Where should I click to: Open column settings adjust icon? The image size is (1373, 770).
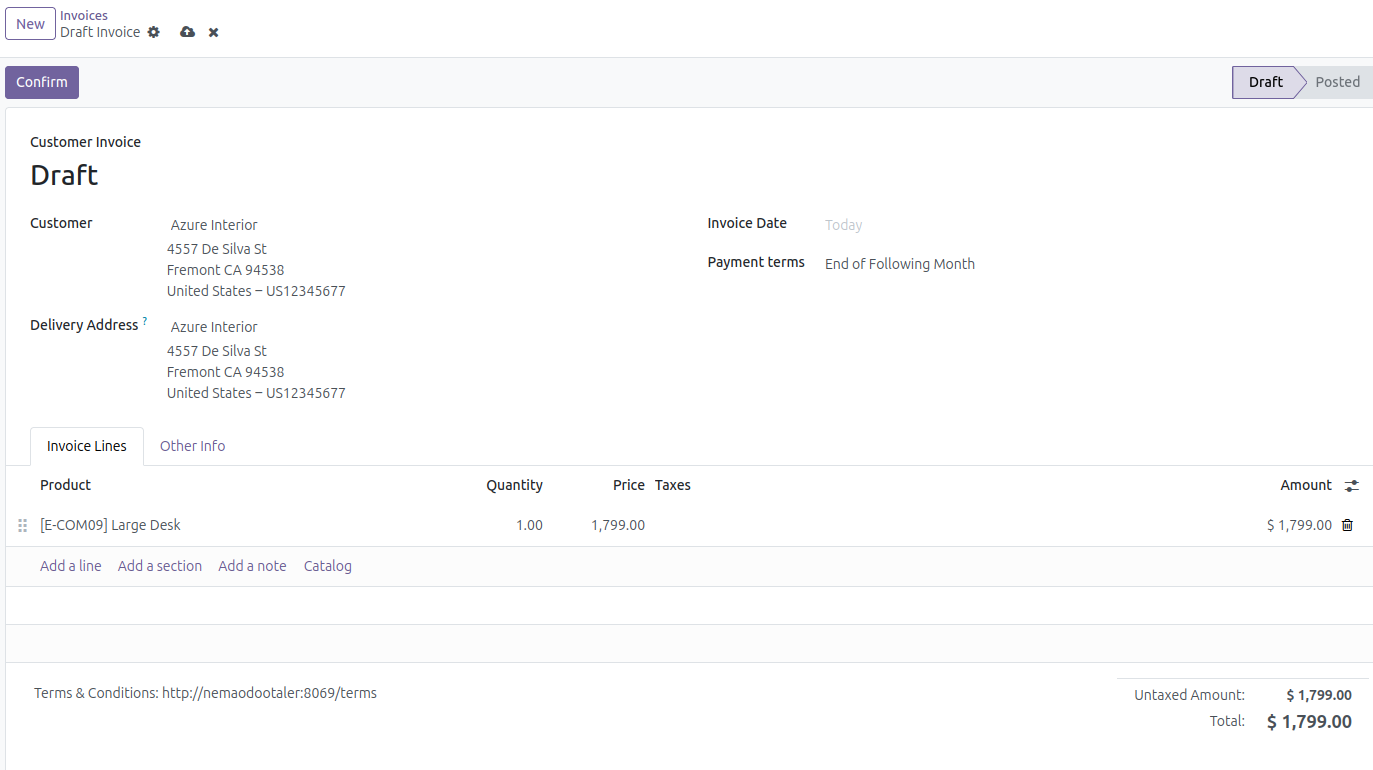pos(1351,486)
